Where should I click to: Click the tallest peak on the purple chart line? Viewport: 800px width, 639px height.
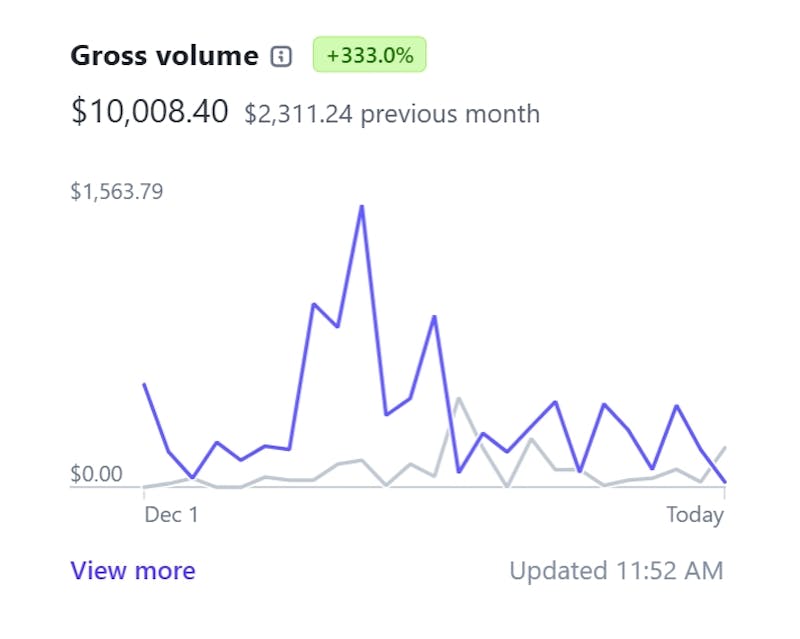(x=362, y=206)
